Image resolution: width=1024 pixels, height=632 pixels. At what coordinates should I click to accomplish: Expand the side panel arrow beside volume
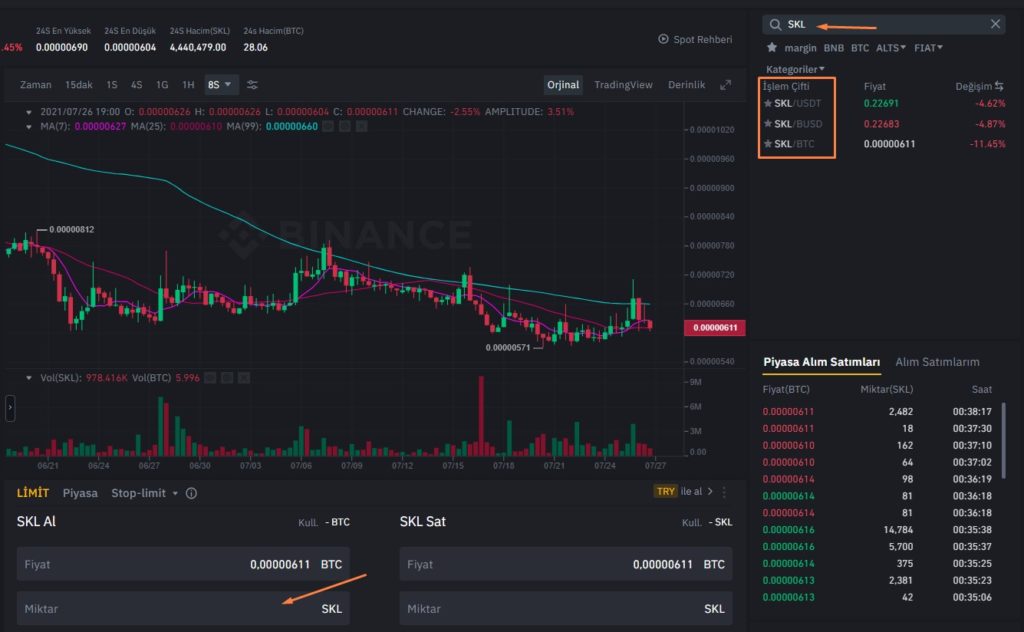click(10, 408)
